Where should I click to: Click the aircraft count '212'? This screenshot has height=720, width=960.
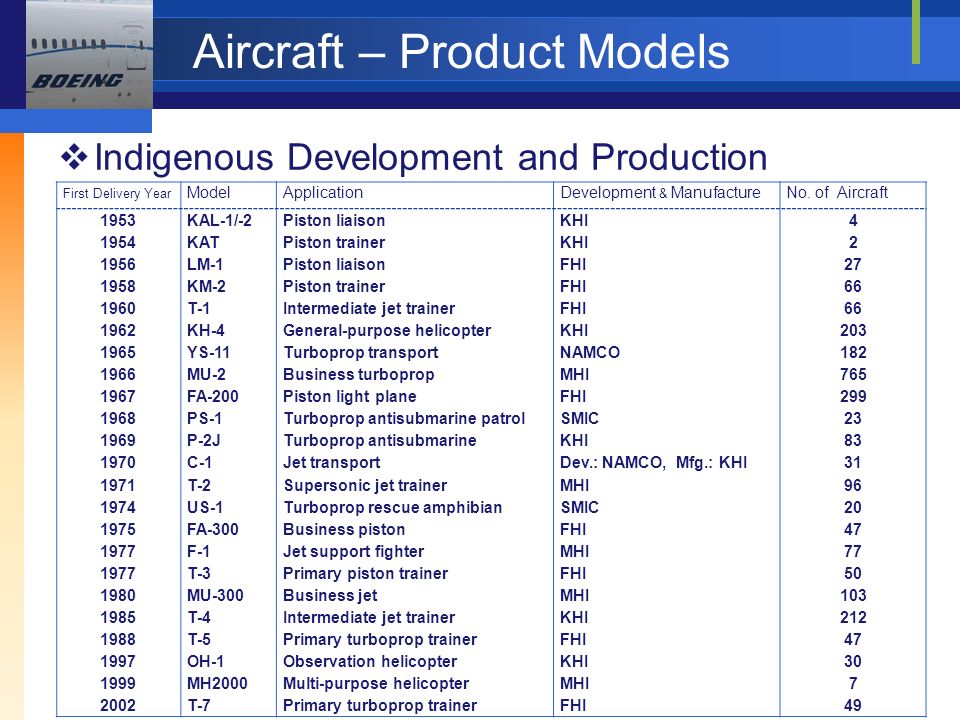point(853,618)
